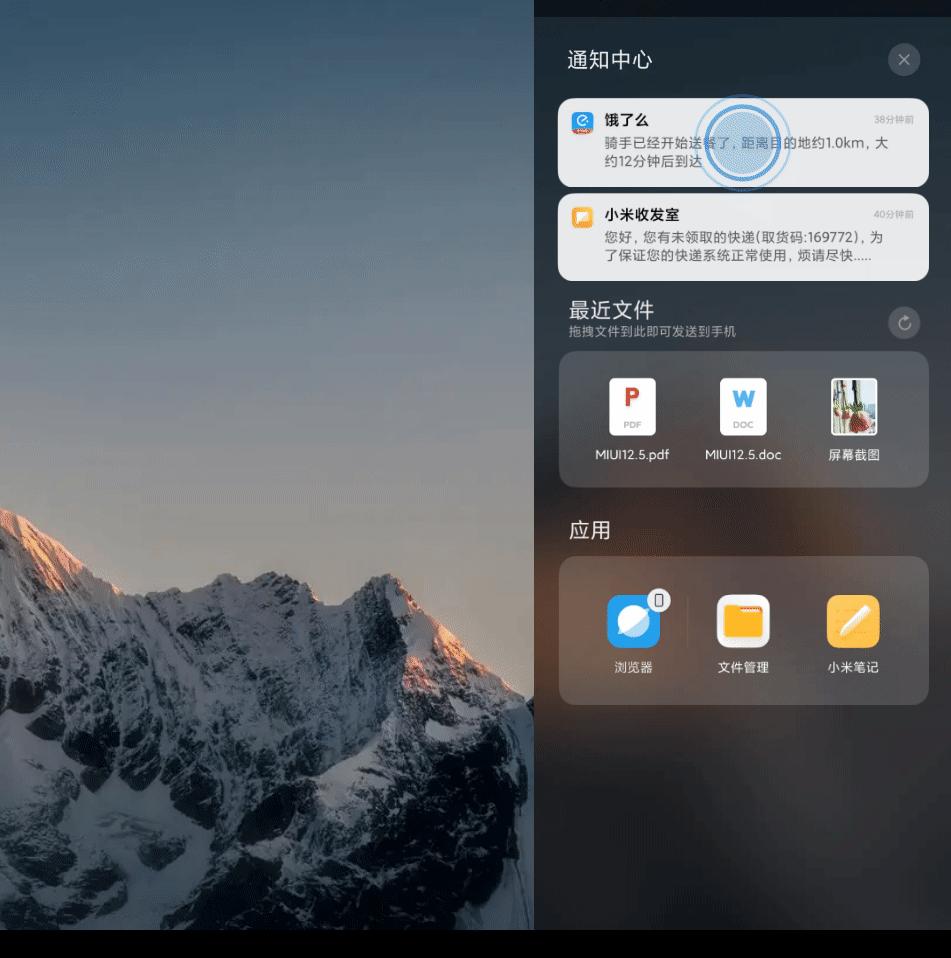Select the MIUI12.5.doc file icon
Image resolution: width=951 pixels, height=958 pixels.
742,406
